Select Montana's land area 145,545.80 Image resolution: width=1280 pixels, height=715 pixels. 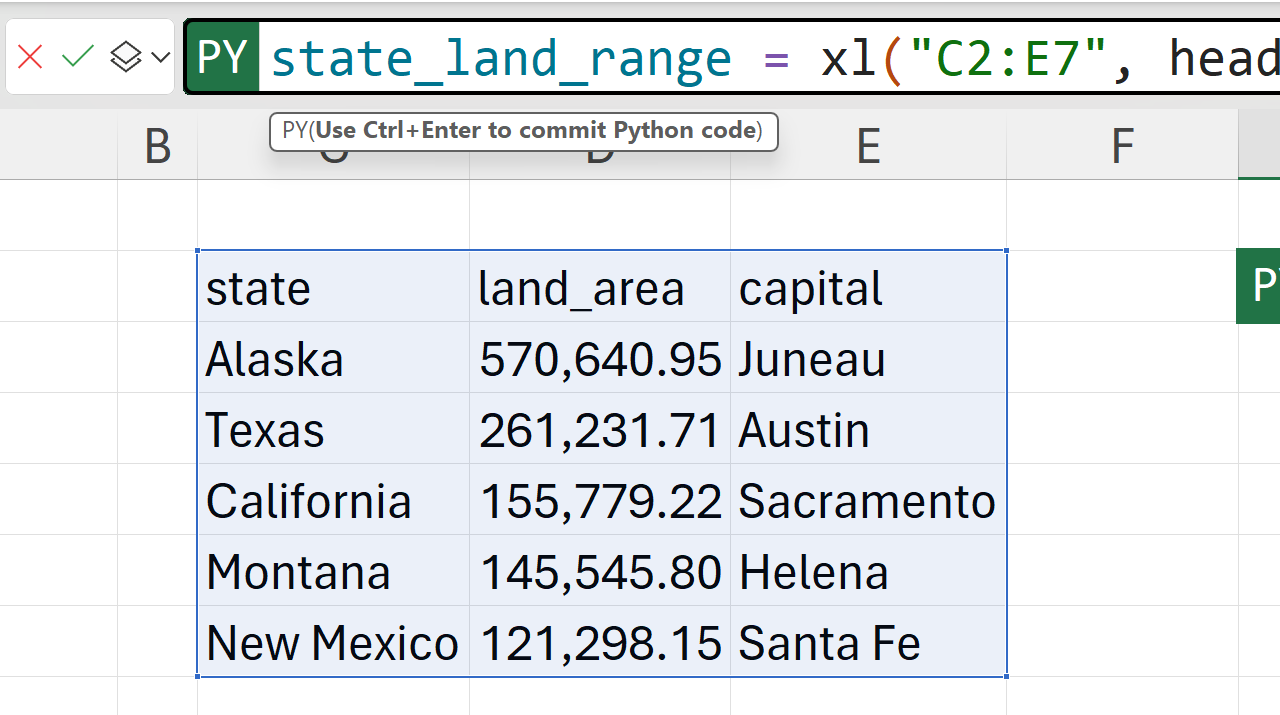[600, 572]
